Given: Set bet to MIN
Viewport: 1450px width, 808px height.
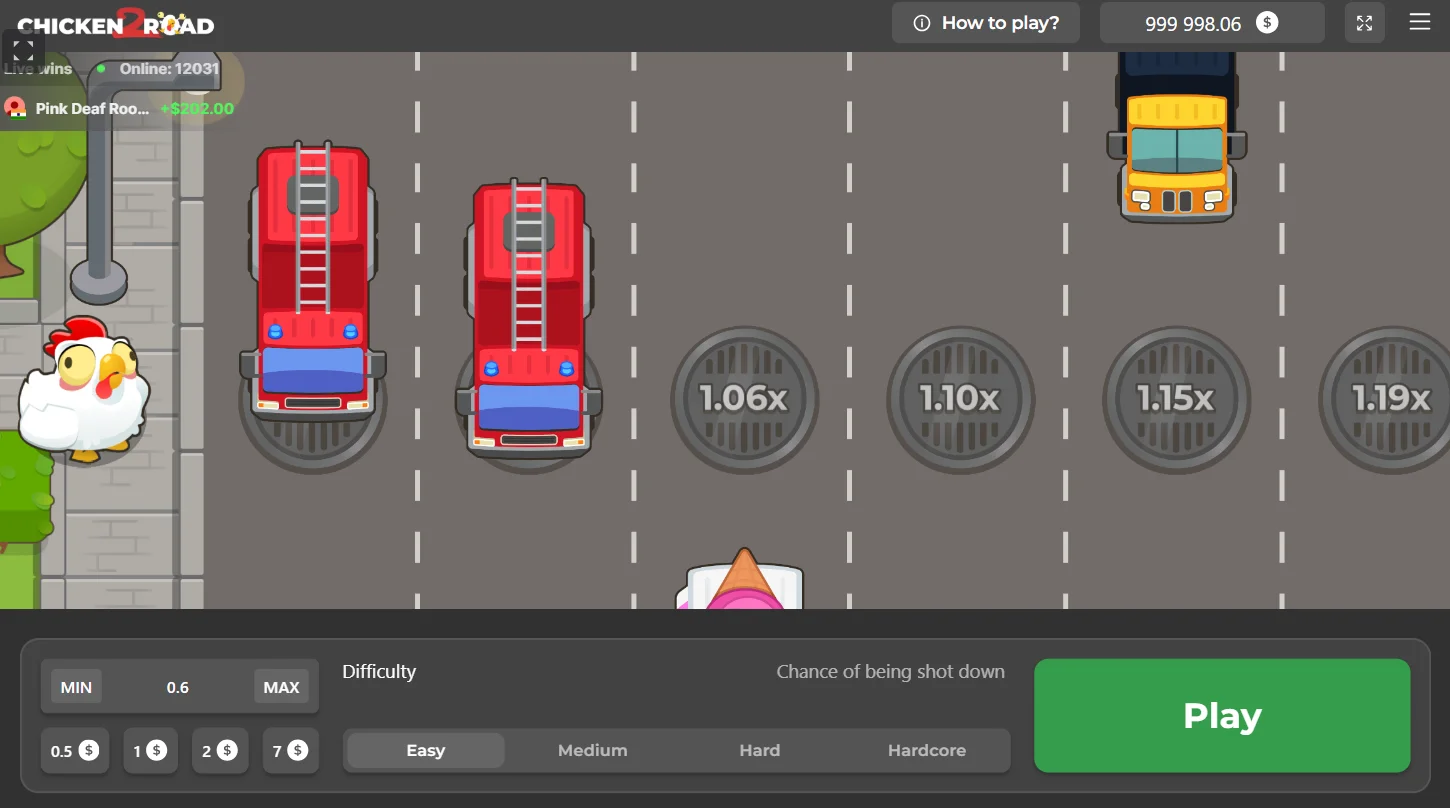Looking at the screenshot, I should [76, 687].
